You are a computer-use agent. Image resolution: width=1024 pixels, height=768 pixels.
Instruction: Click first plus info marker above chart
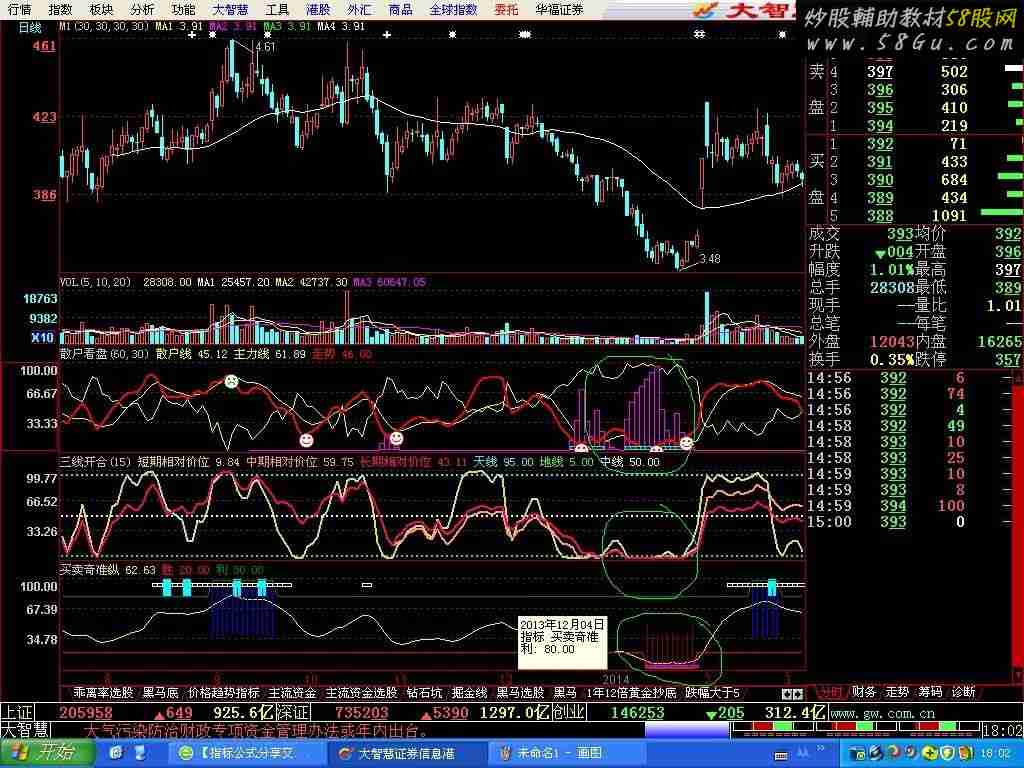[x=192, y=35]
